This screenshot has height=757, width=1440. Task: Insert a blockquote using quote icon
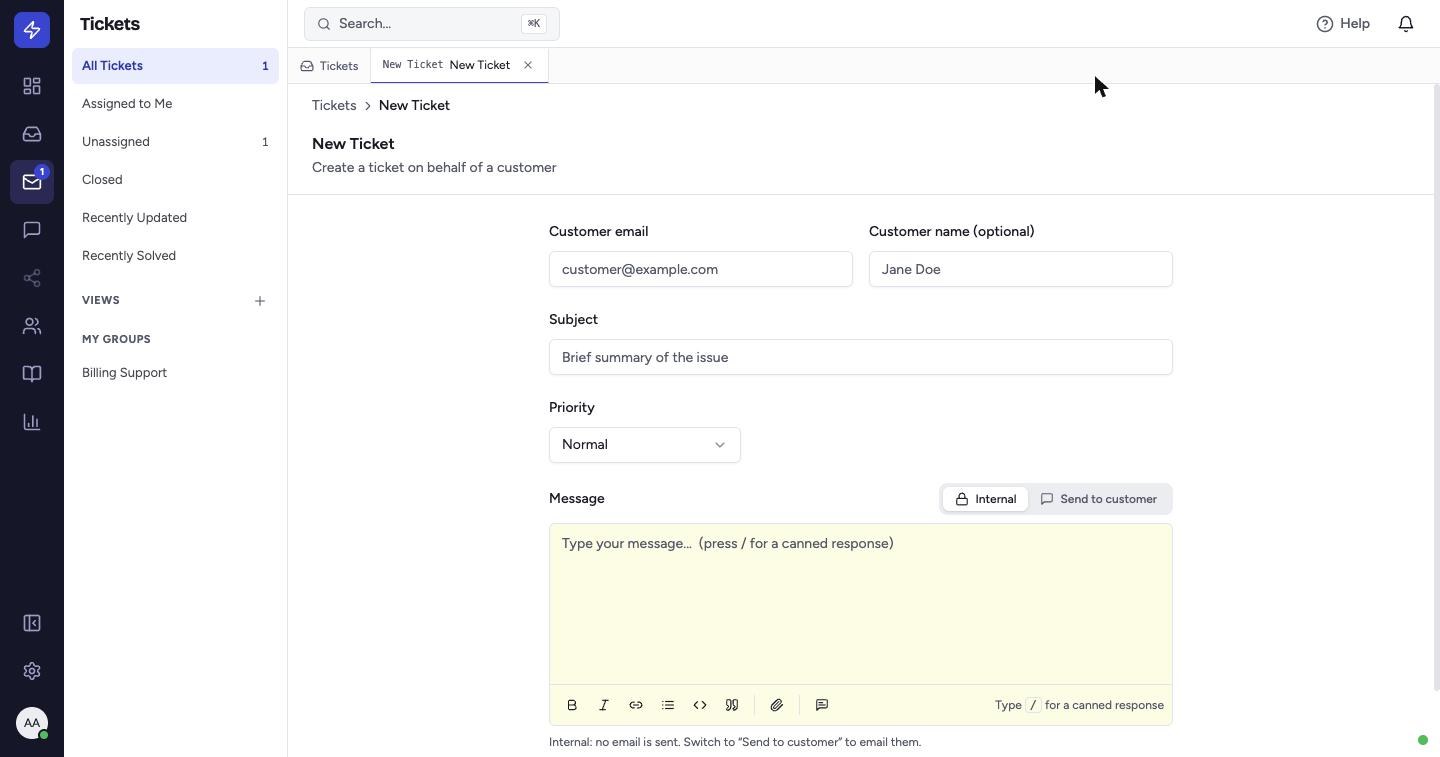pos(732,705)
